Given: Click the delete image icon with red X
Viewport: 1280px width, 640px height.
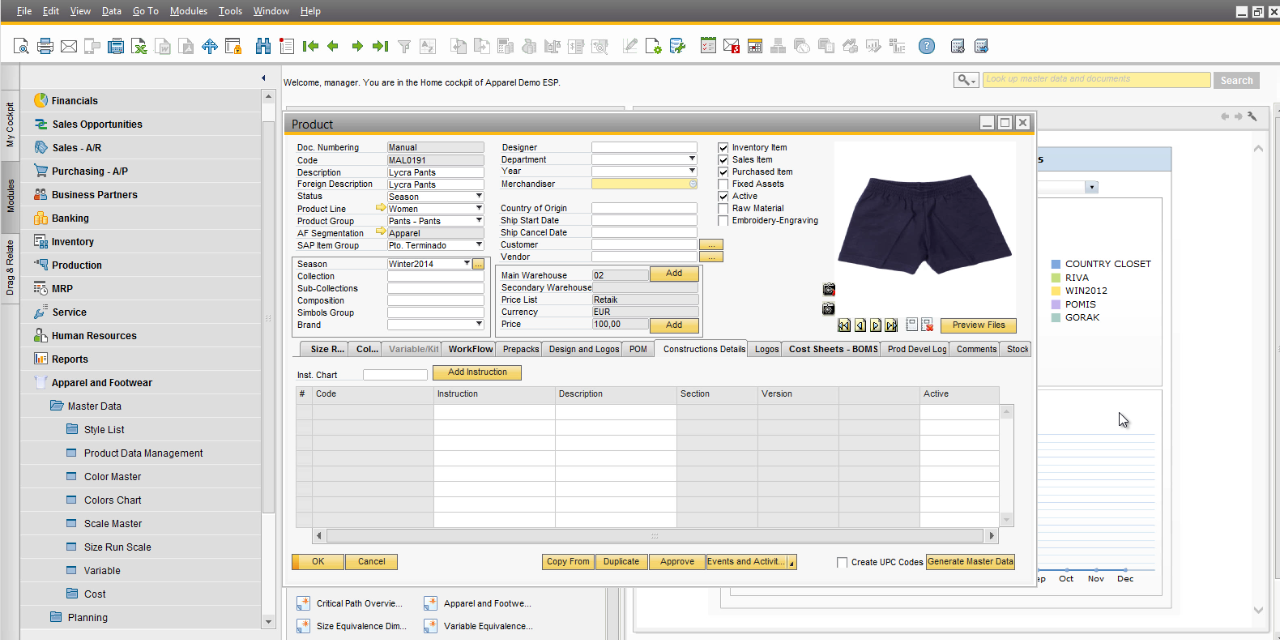Looking at the screenshot, I should [x=927, y=325].
